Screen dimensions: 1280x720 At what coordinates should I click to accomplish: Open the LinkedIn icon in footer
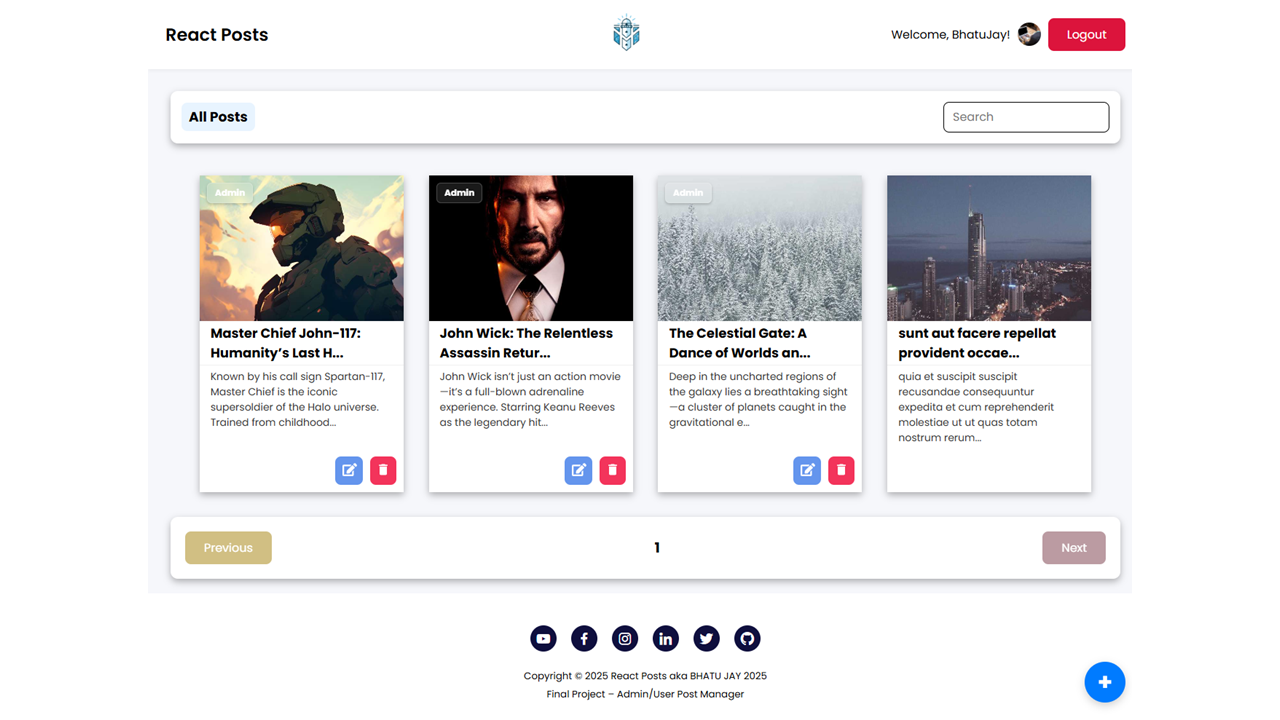(665, 638)
